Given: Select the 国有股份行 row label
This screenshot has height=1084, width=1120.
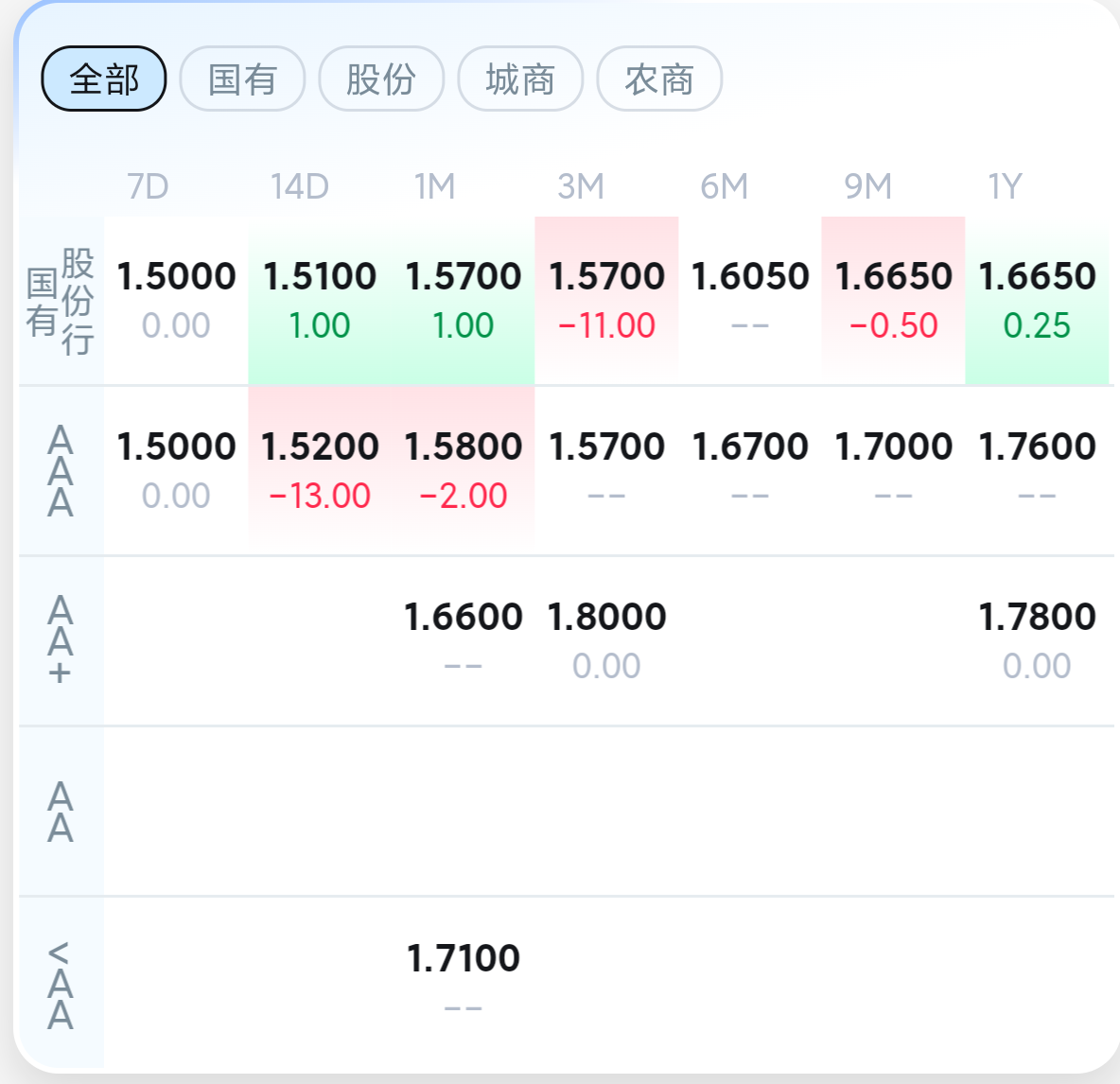Looking at the screenshot, I should (x=61, y=301).
